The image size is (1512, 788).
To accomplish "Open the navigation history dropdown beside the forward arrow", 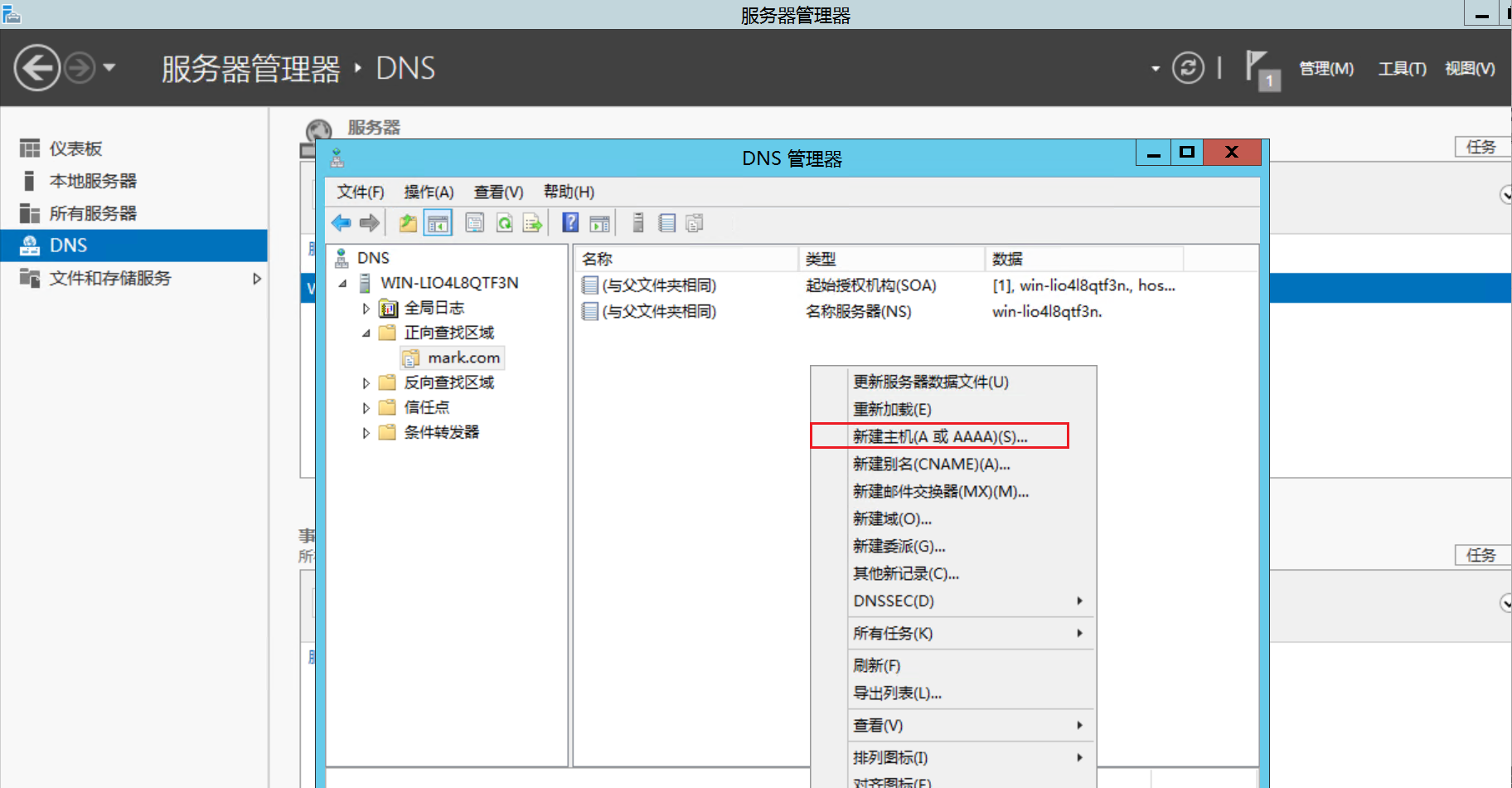I will (109, 67).
